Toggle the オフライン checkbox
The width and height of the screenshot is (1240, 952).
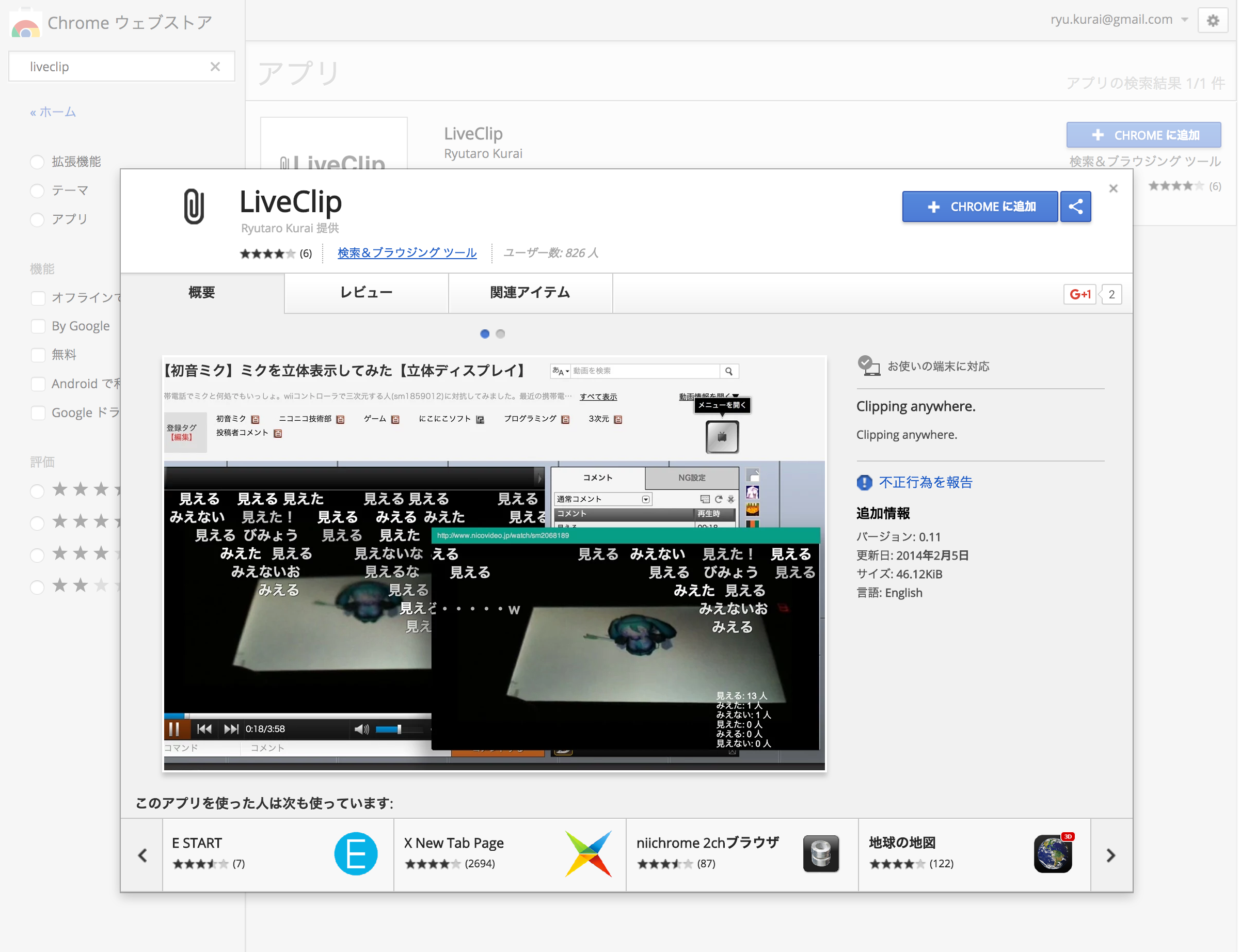[38, 298]
